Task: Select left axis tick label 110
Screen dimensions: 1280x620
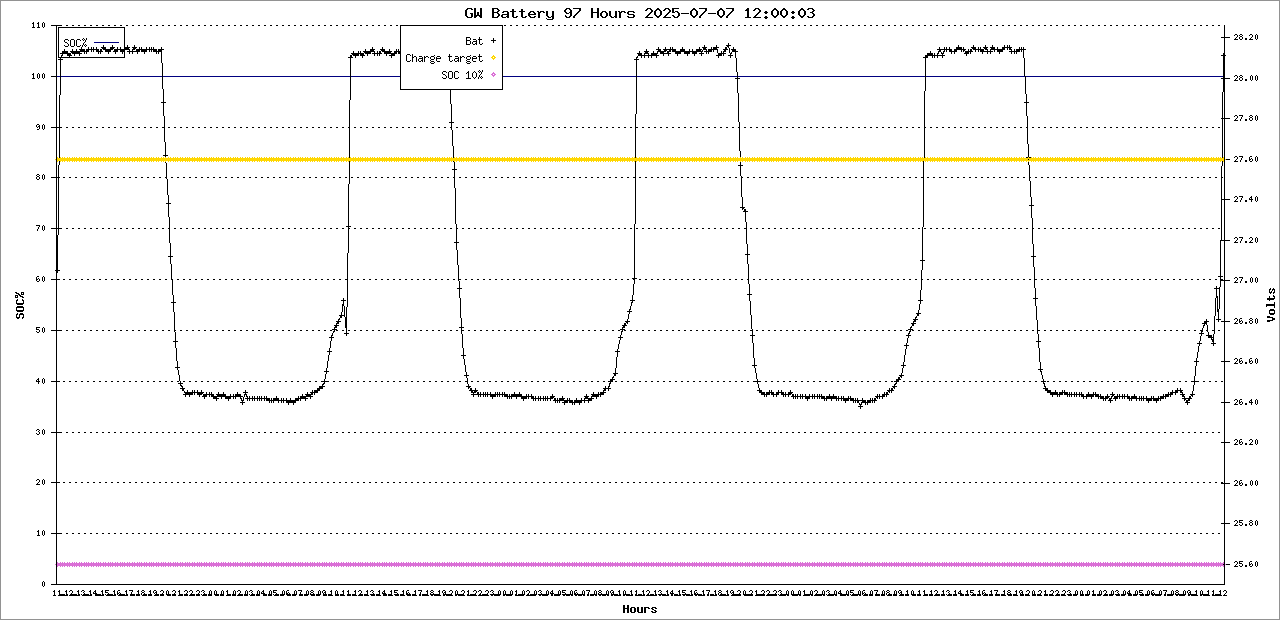Action: click(40, 25)
